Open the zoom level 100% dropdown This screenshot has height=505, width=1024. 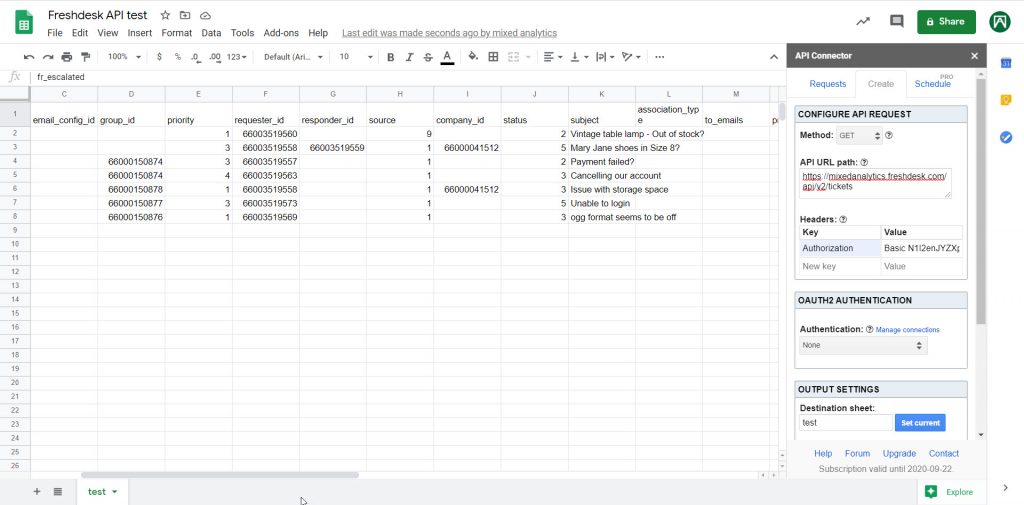point(124,57)
